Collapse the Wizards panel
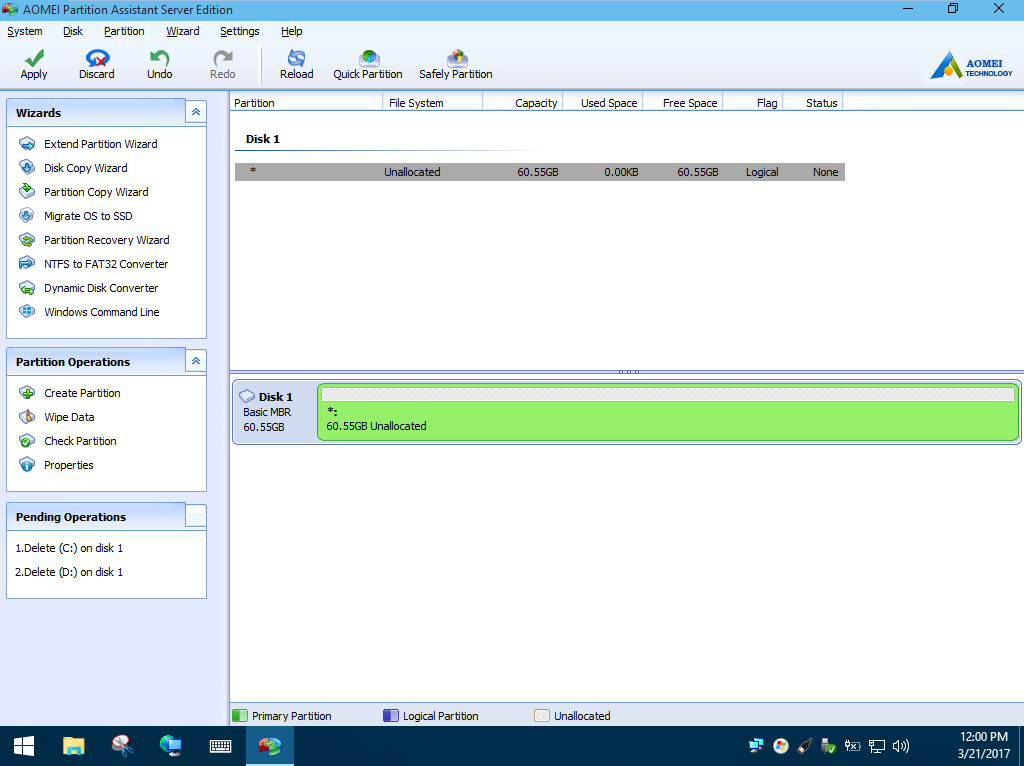 (x=196, y=112)
